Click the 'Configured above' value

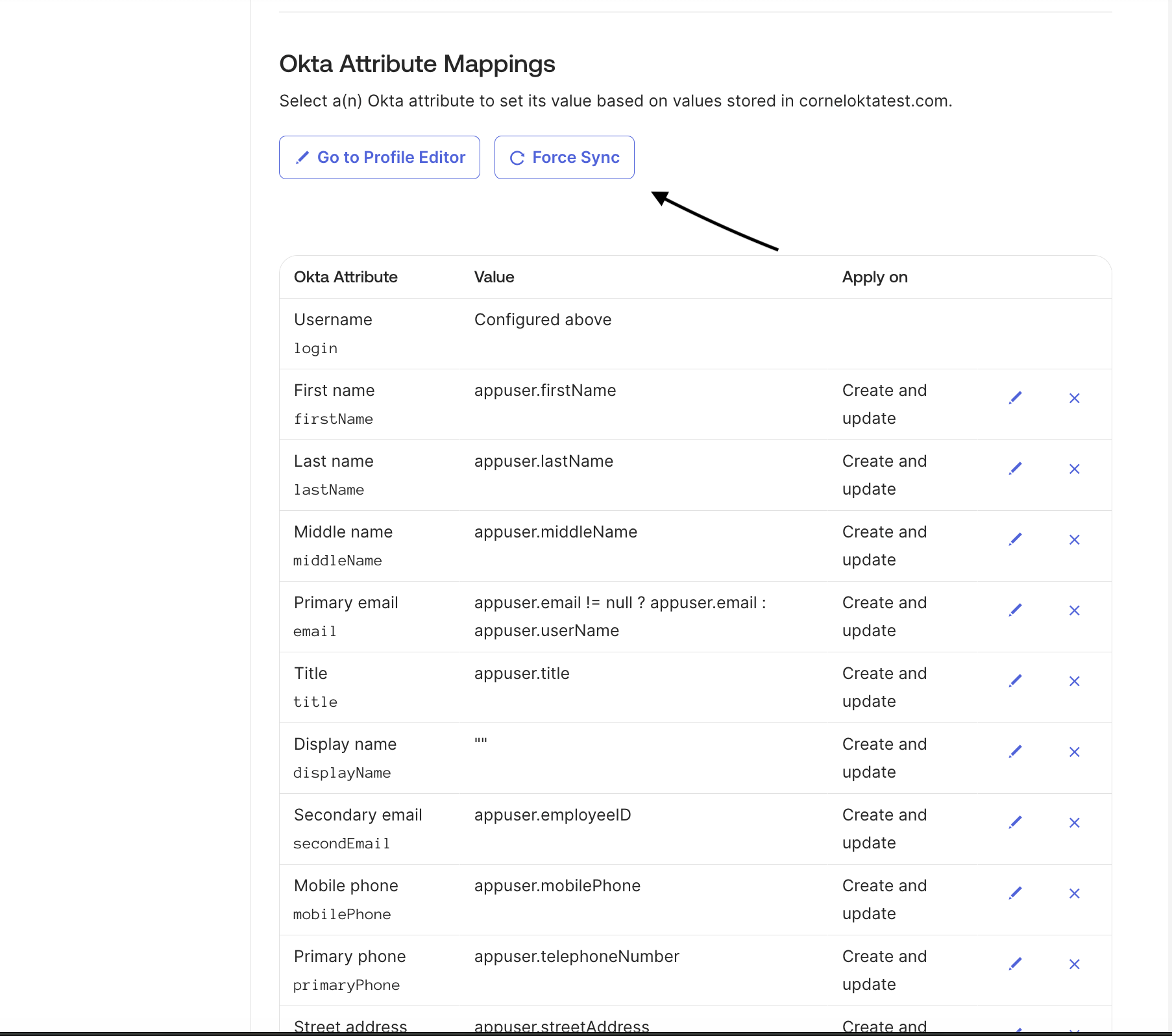pyautogui.click(x=543, y=319)
